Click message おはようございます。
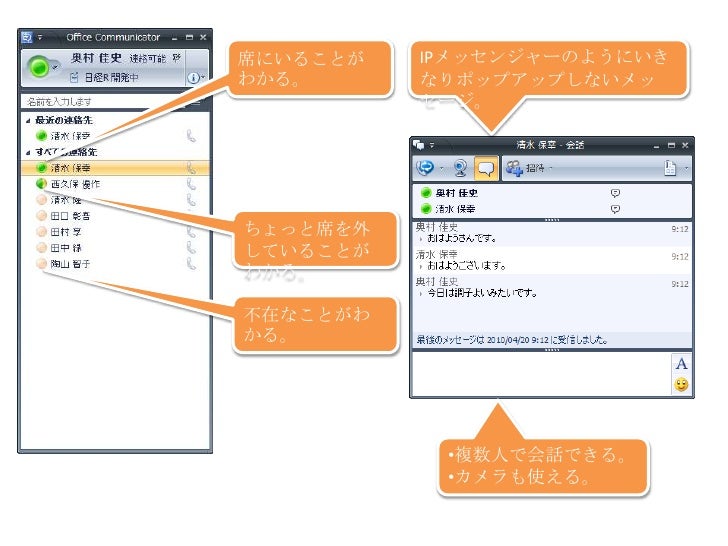 click(467, 266)
